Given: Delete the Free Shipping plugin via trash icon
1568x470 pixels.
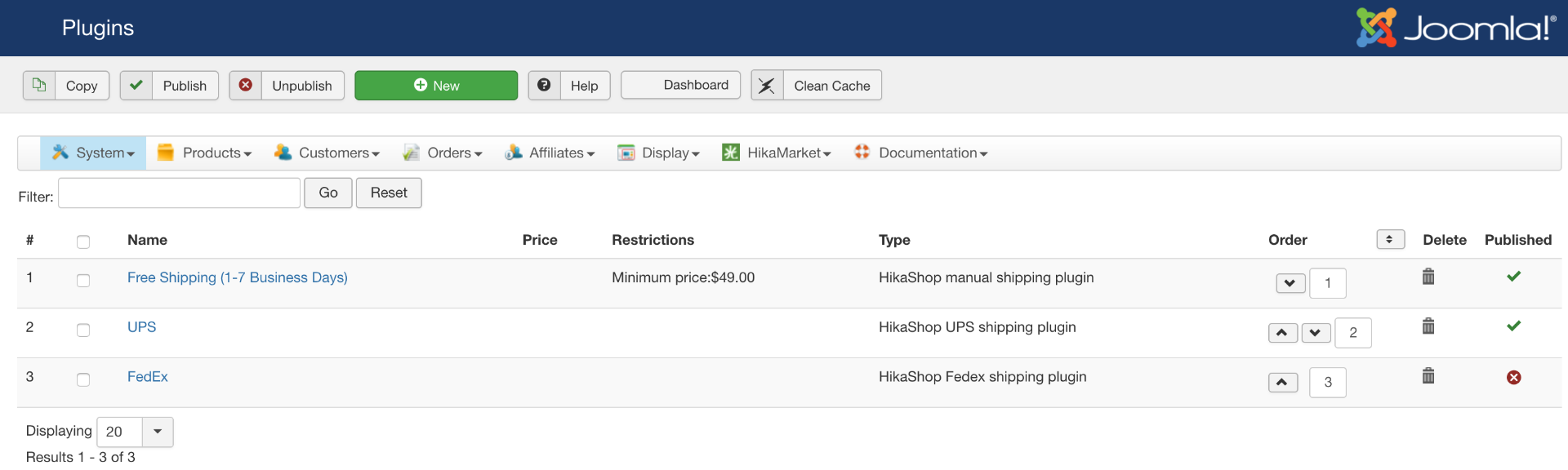Looking at the screenshot, I should click(x=1428, y=277).
